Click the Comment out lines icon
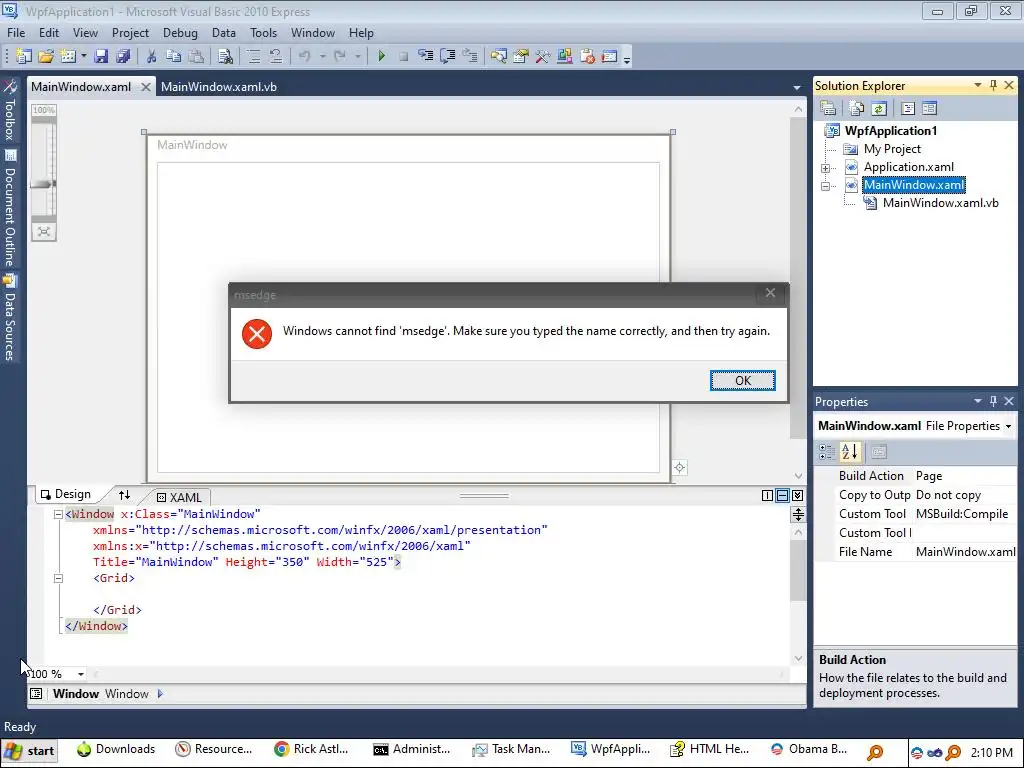This screenshot has height=768, width=1024. (x=253, y=56)
